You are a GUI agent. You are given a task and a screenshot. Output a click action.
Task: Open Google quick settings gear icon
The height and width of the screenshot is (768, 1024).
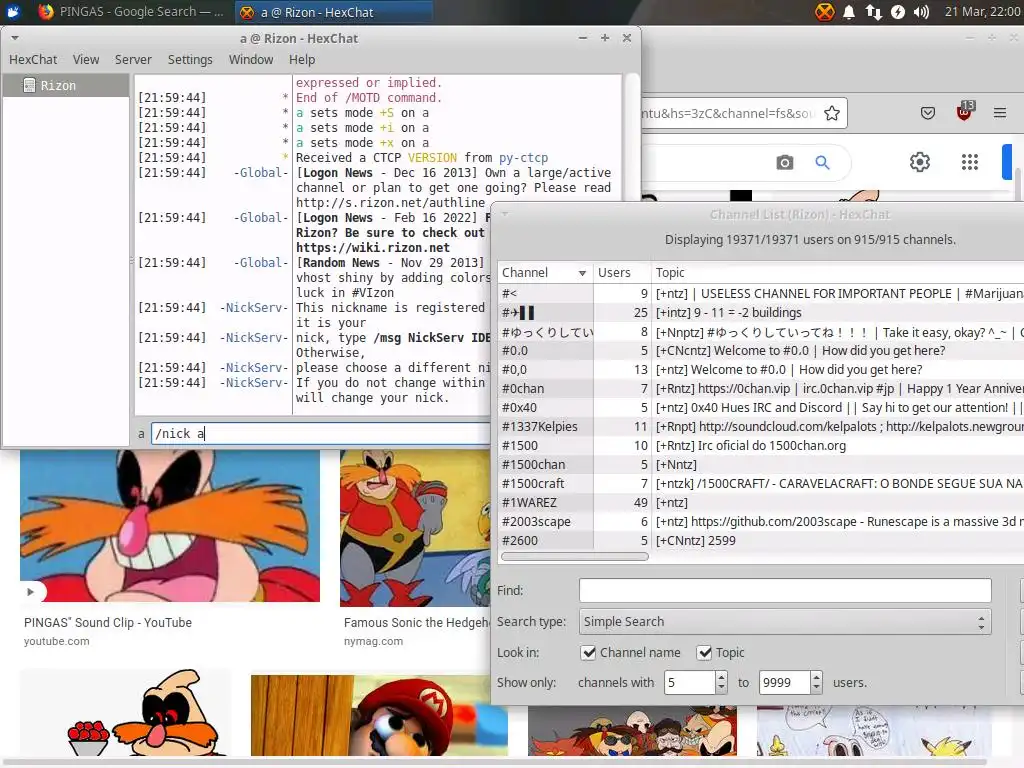[x=920, y=162]
